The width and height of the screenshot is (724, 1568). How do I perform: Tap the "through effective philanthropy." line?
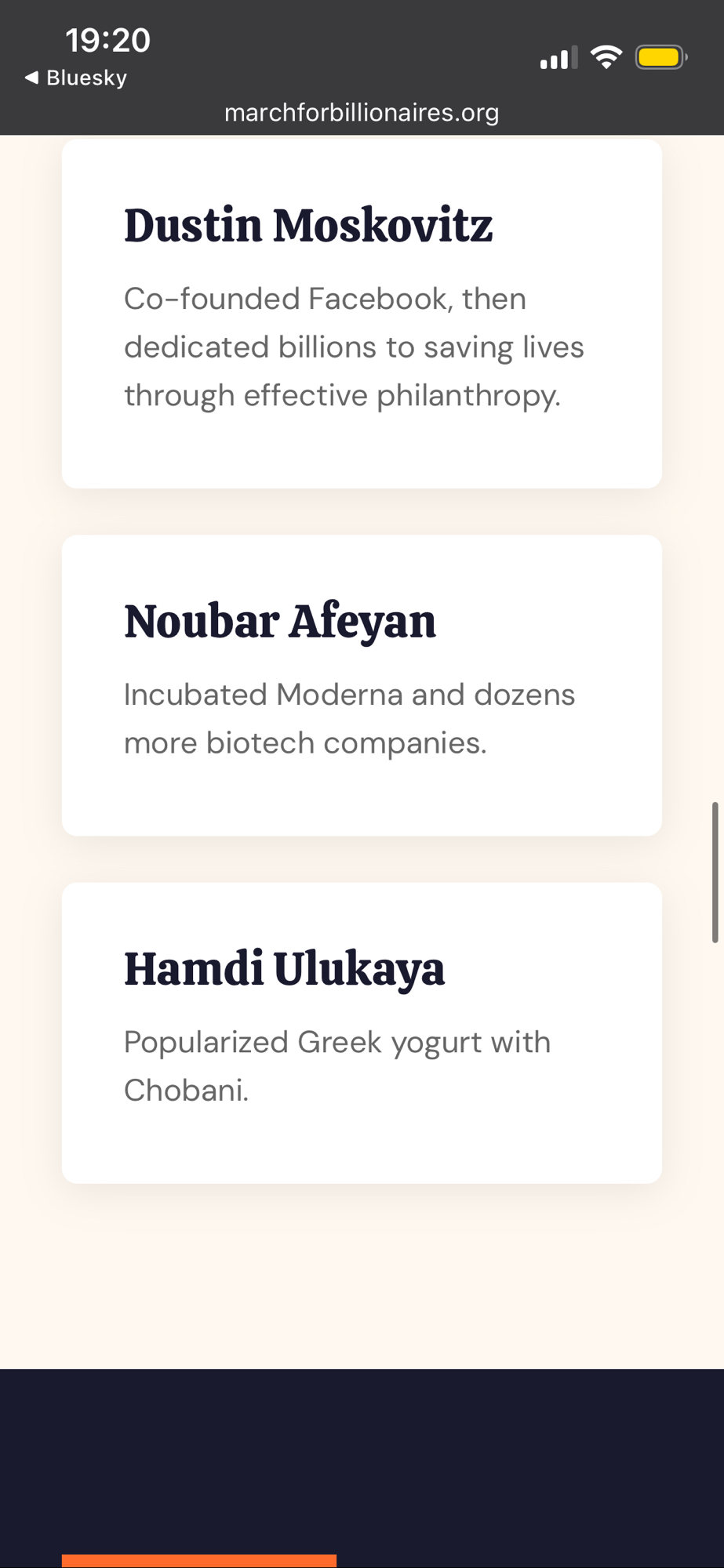pyautogui.click(x=342, y=395)
